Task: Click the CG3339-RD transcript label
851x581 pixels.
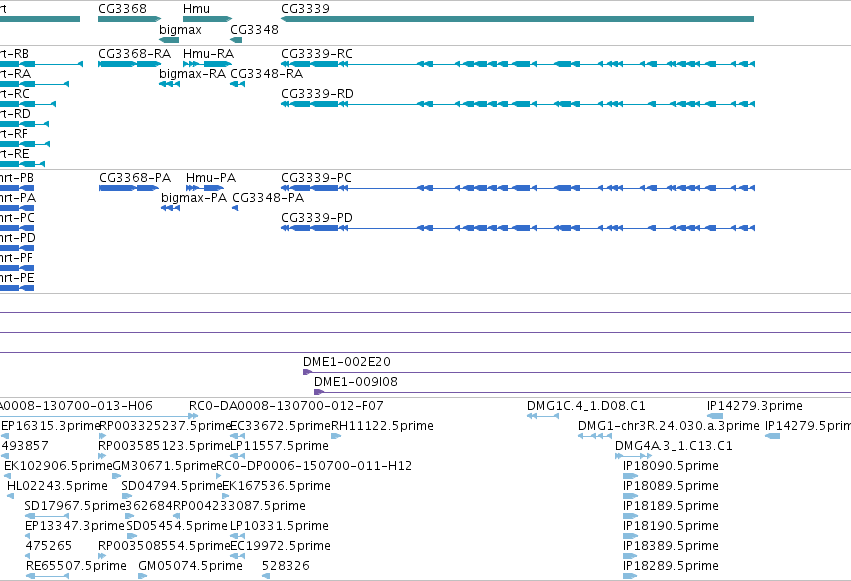Action: tap(317, 94)
